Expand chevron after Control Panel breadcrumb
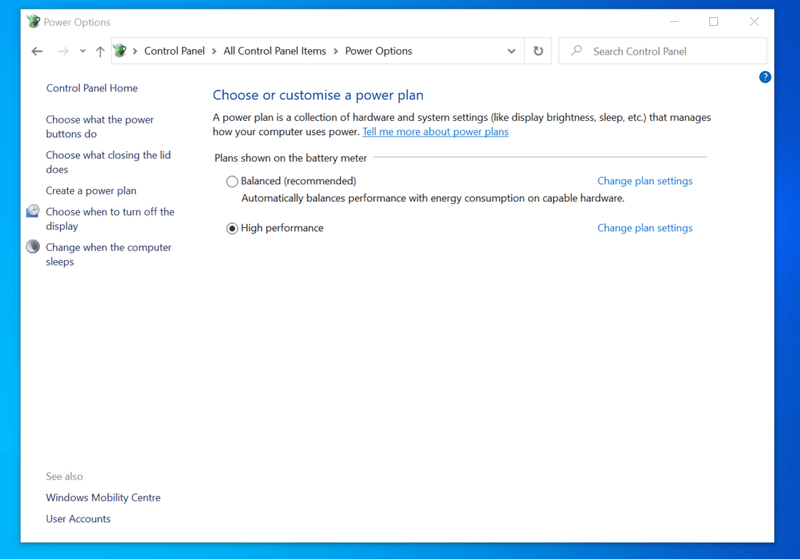The image size is (800, 559). click(214, 51)
